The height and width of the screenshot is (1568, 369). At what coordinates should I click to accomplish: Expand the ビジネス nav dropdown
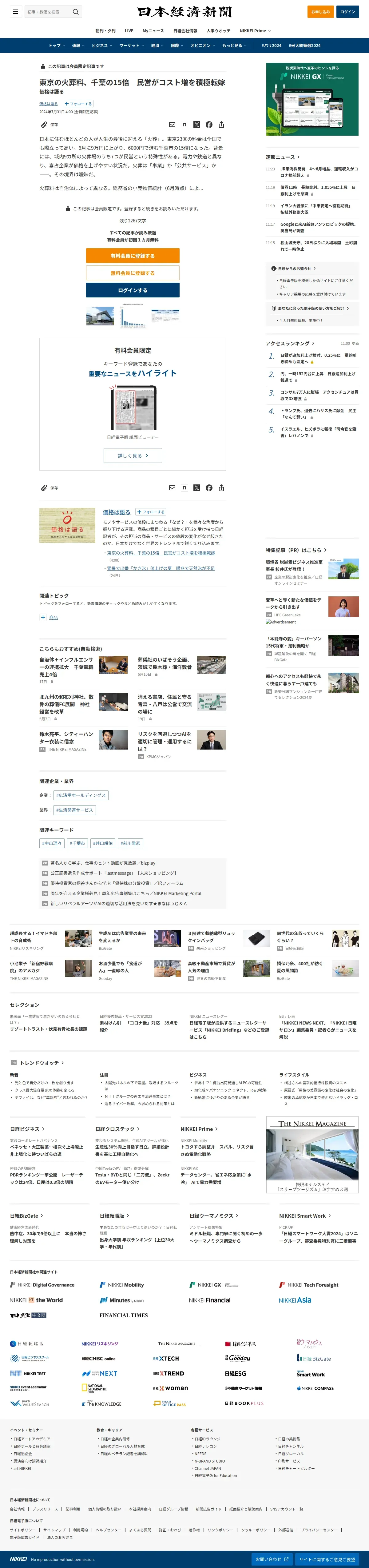point(102,46)
